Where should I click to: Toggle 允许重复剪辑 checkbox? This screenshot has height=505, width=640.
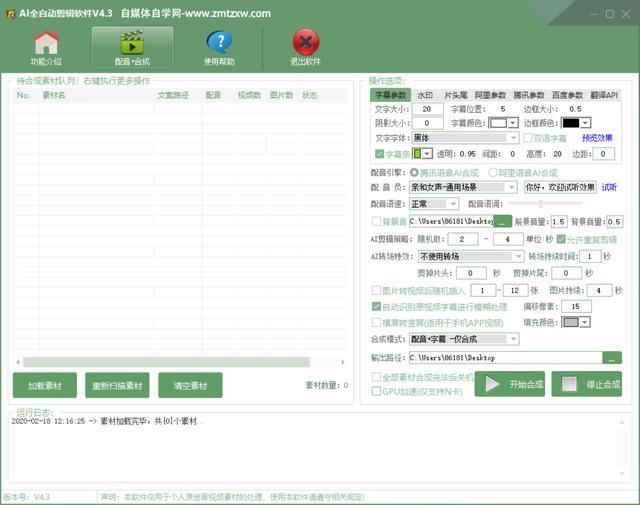[x=561, y=239]
